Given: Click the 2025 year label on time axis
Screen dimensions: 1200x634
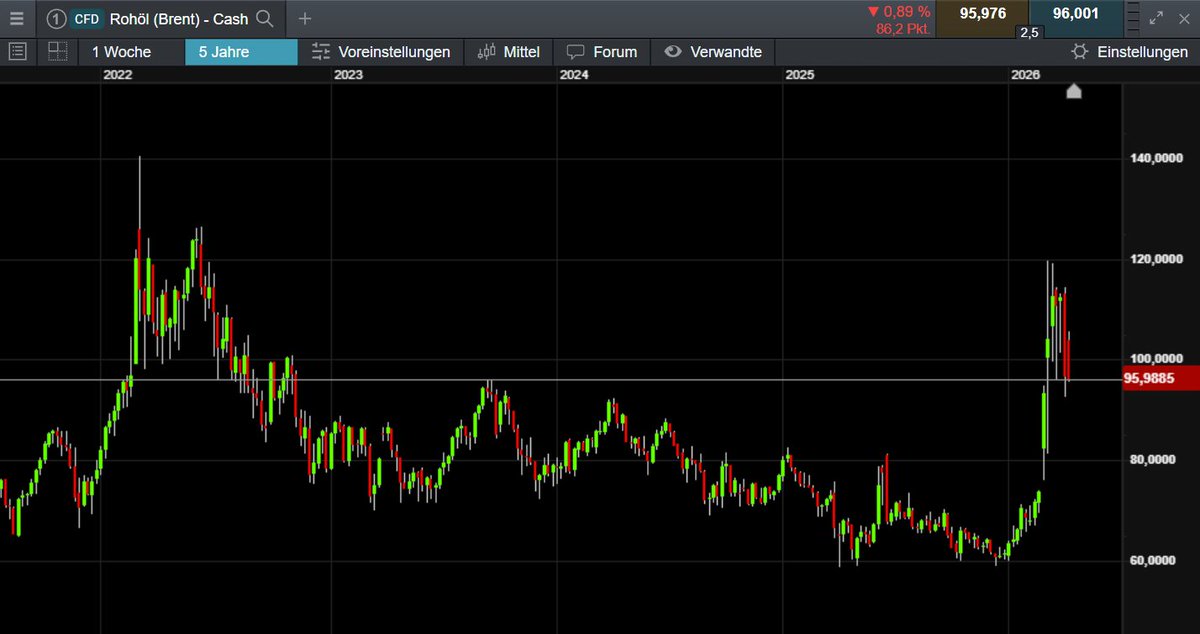Looking at the screenshot, I should (x=801, y=75).
